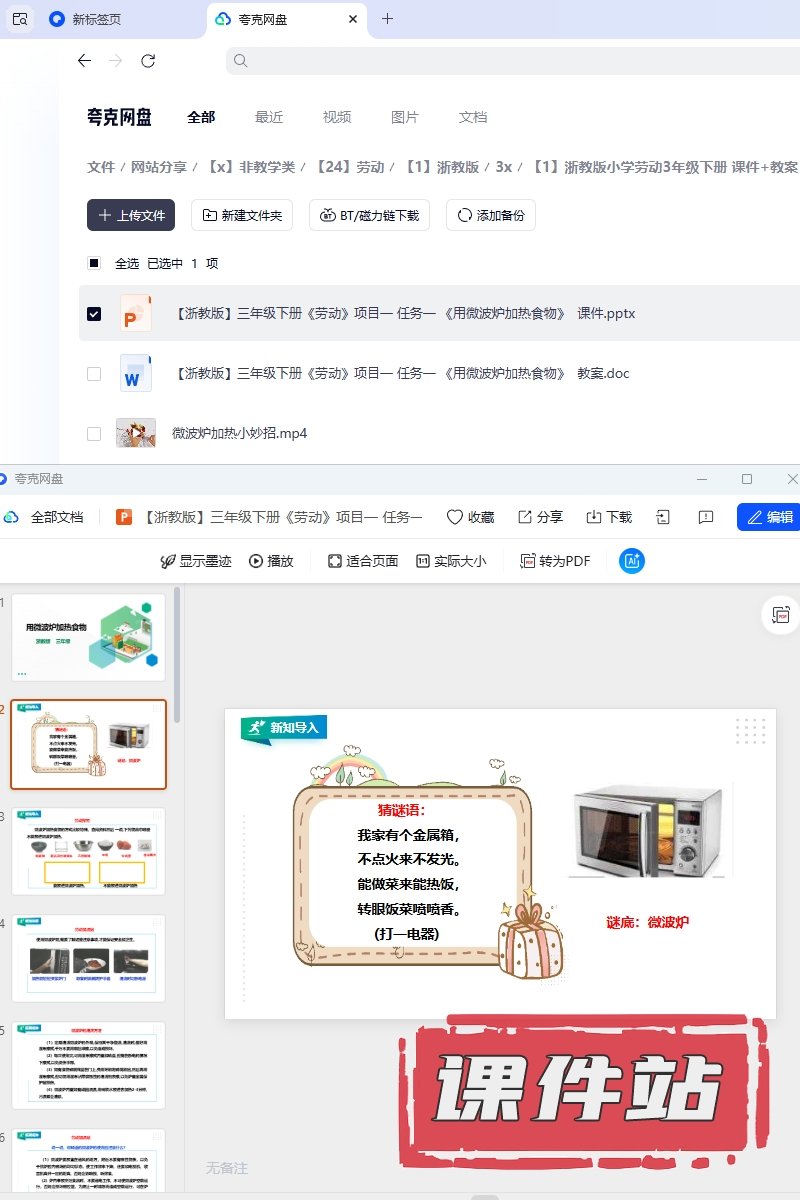Click 转为PDF in the viewer toolbar
Image resolution: width=800 pixels, height=1200 pixels.
pos(556,561)
